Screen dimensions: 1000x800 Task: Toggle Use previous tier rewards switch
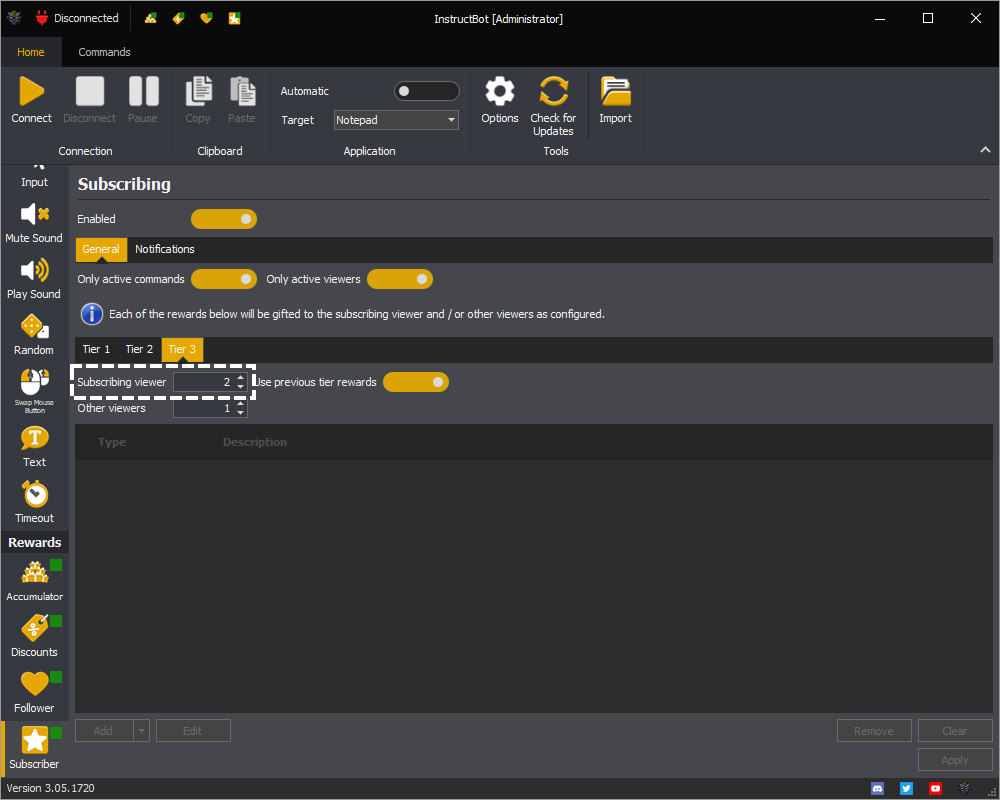[416, 382]
